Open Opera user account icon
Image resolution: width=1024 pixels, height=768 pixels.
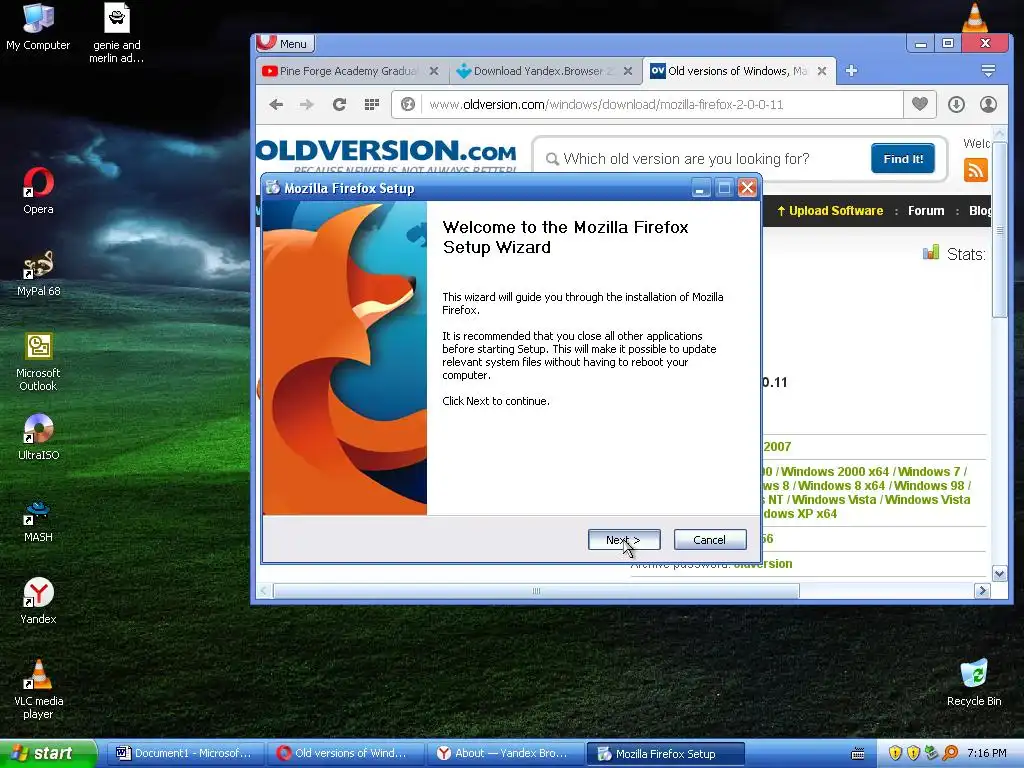click(x=988, y=104)
